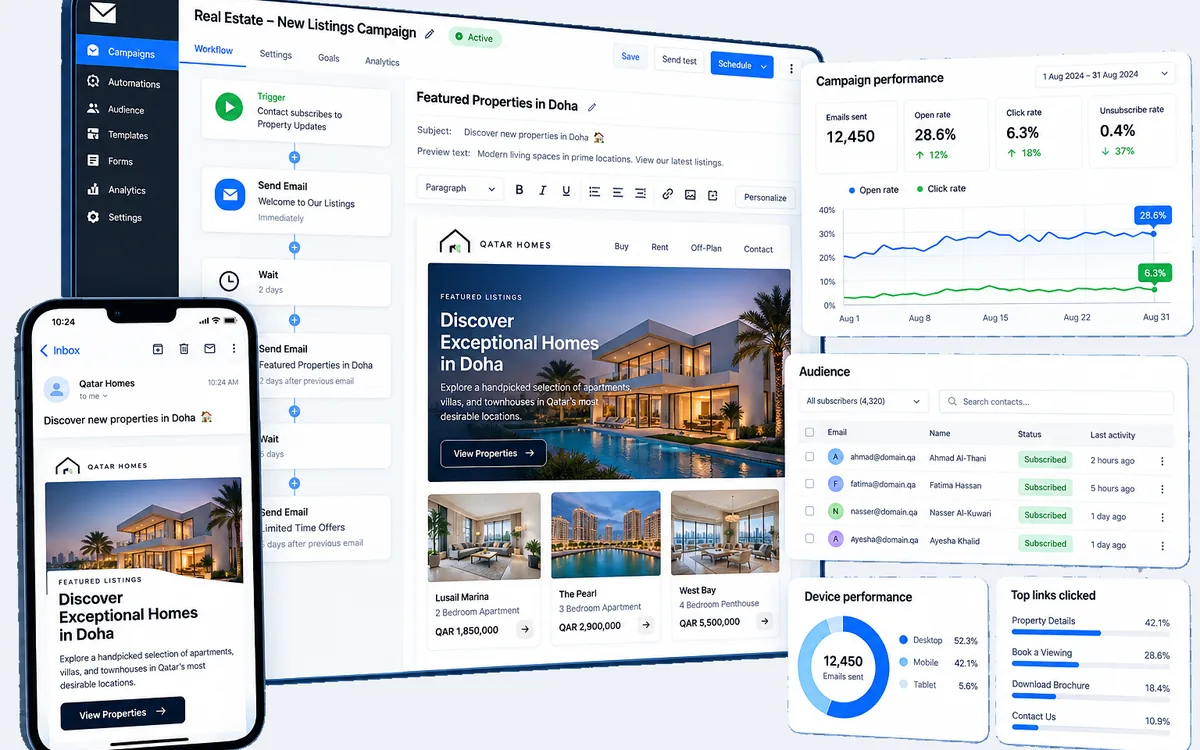1200x750 pixels.
Task: Switch to the Goals tab
Action: [x=329, y=58]
